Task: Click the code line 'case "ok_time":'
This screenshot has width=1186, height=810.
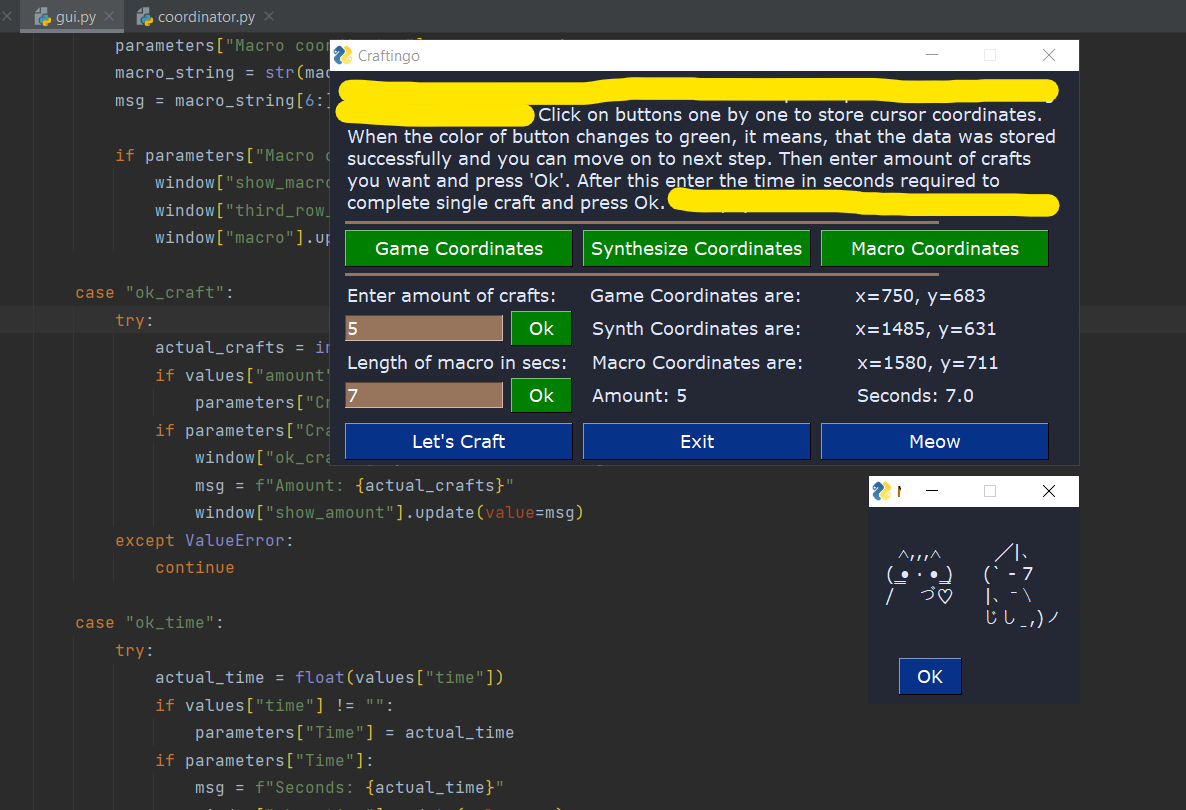Action: coord(149,622)
